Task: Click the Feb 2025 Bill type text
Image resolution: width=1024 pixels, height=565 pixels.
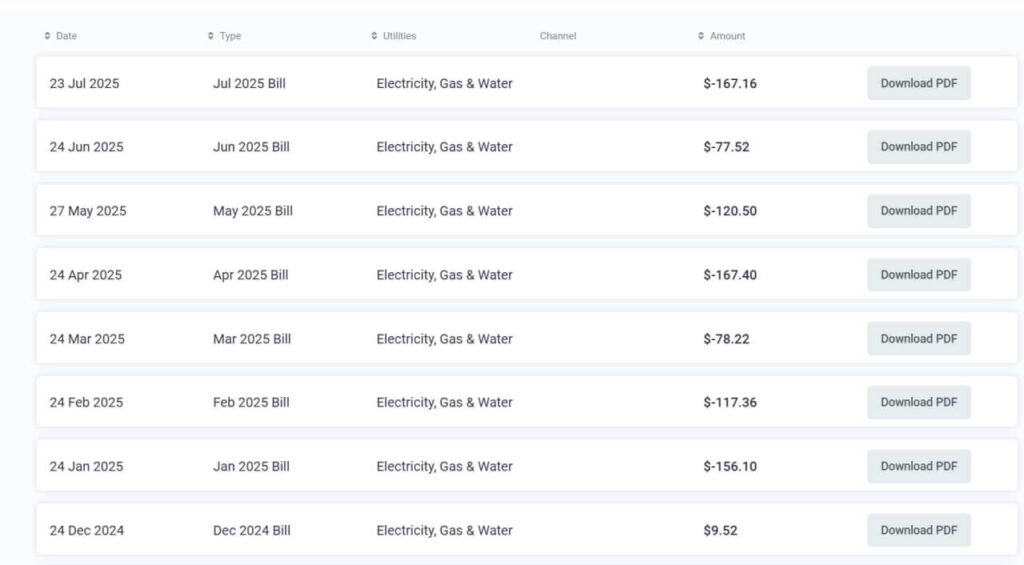Action: (x=251, y=402)
